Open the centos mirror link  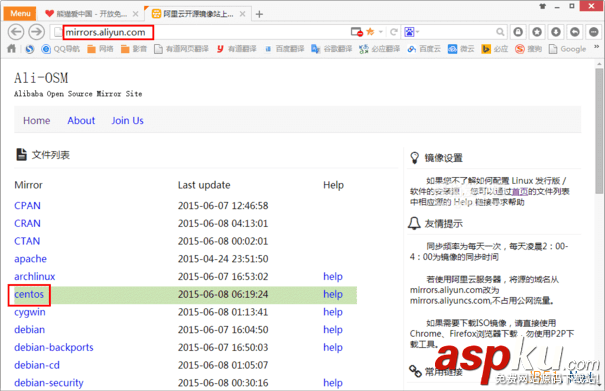point(29,294)
